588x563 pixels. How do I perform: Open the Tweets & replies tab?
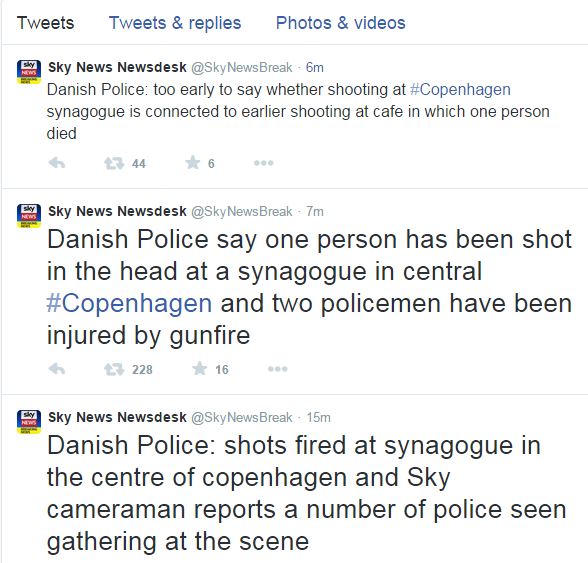[175, 23]
